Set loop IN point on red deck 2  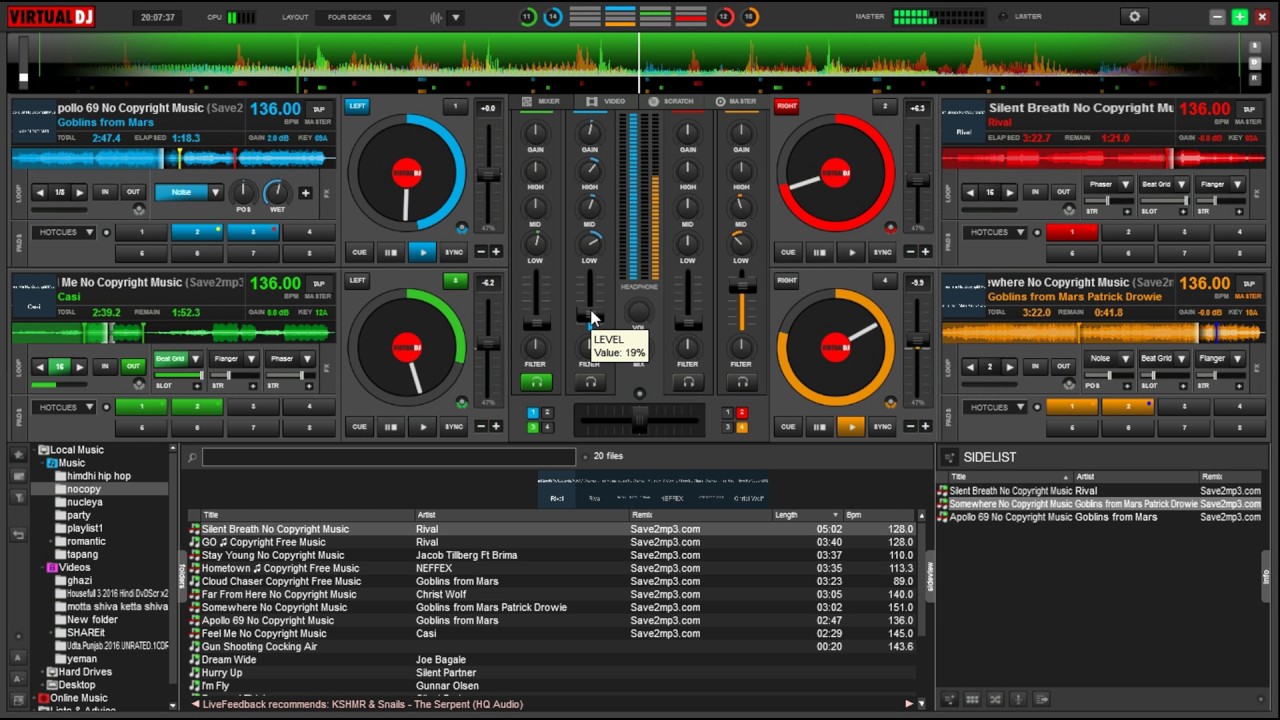(x=1035, y=192)
